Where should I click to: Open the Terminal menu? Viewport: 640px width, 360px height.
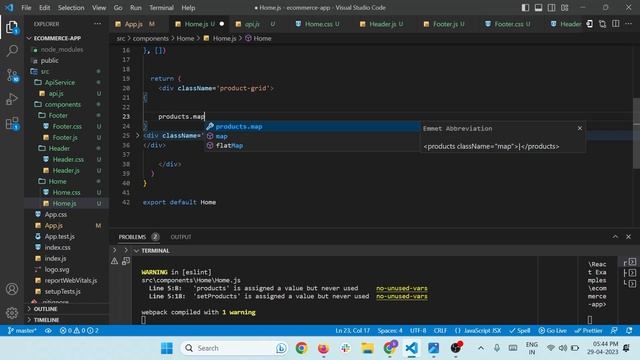tap(161, 8)
